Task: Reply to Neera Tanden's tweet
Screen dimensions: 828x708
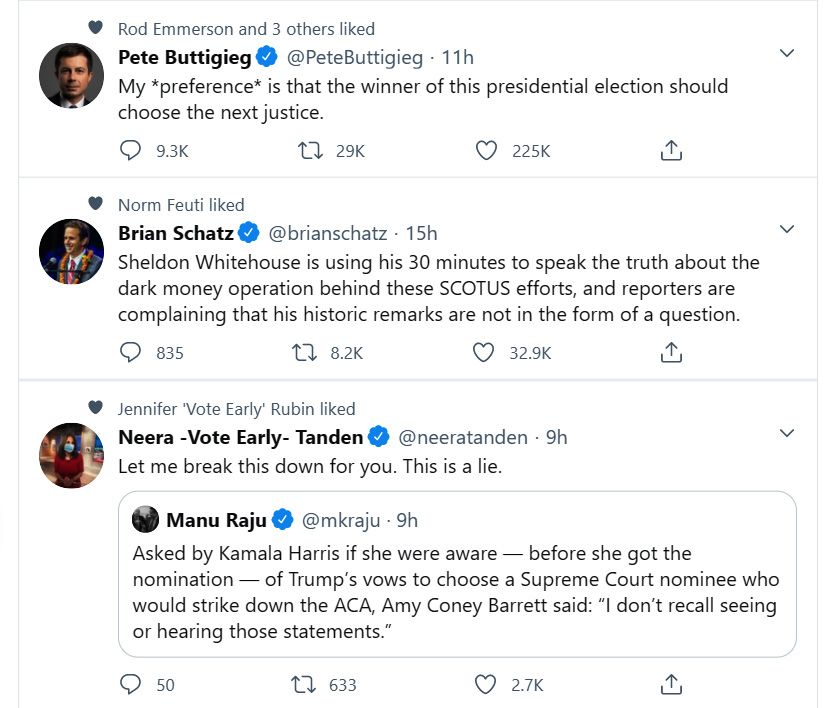Action: point(131,684)
